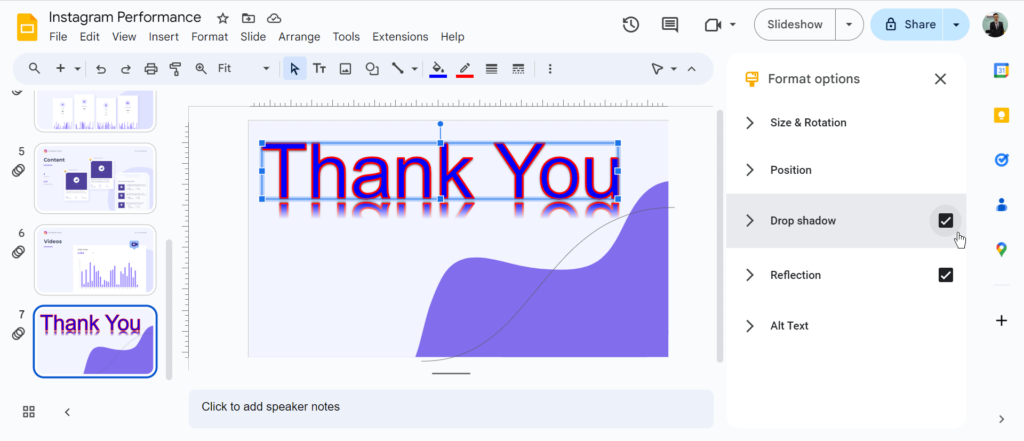Expand the Size & Rotation section

(808, 123)
